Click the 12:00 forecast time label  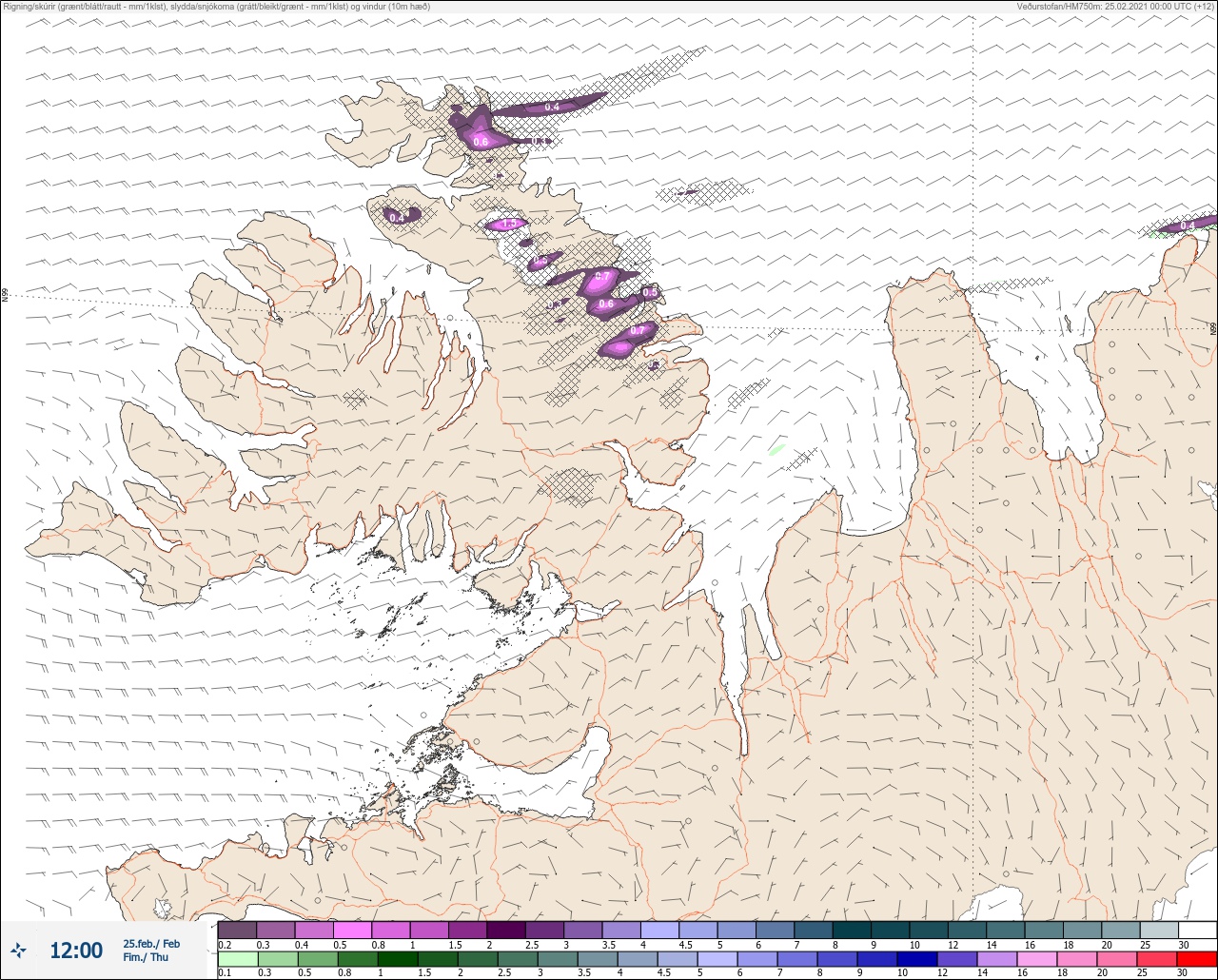coord(76,951)
